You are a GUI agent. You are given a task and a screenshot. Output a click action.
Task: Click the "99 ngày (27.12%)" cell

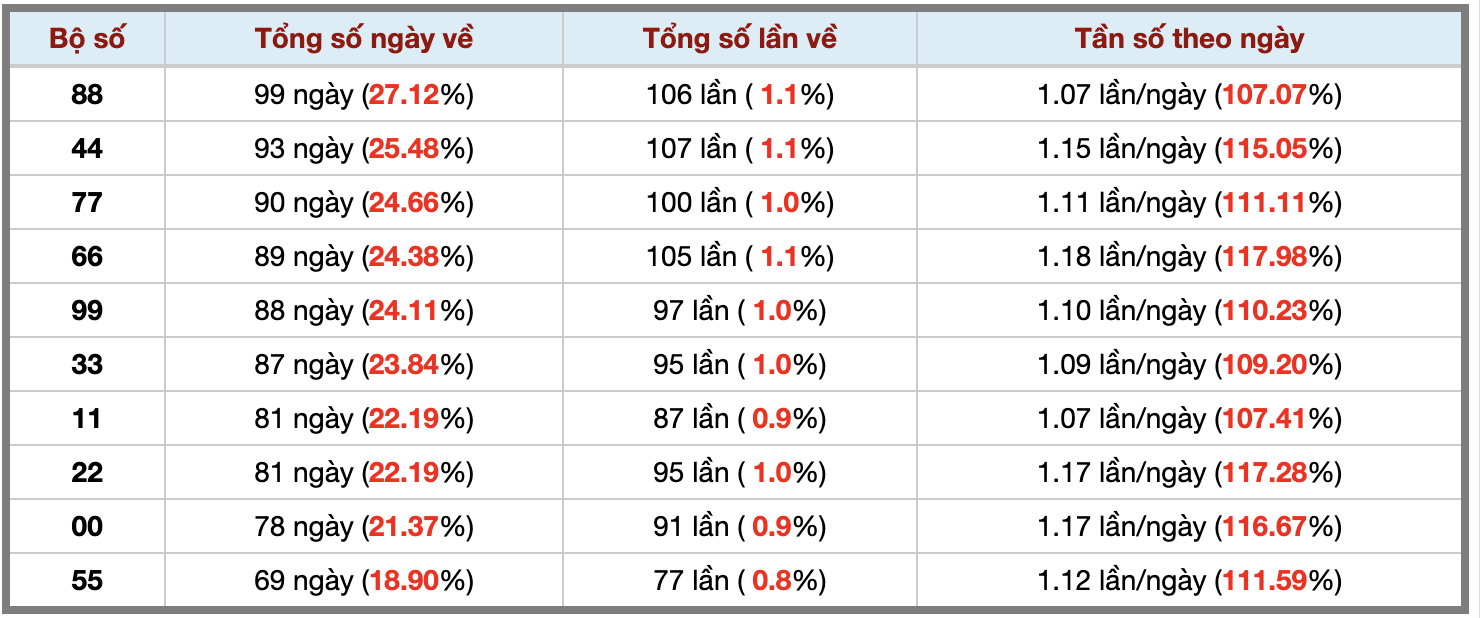point(364,95)
